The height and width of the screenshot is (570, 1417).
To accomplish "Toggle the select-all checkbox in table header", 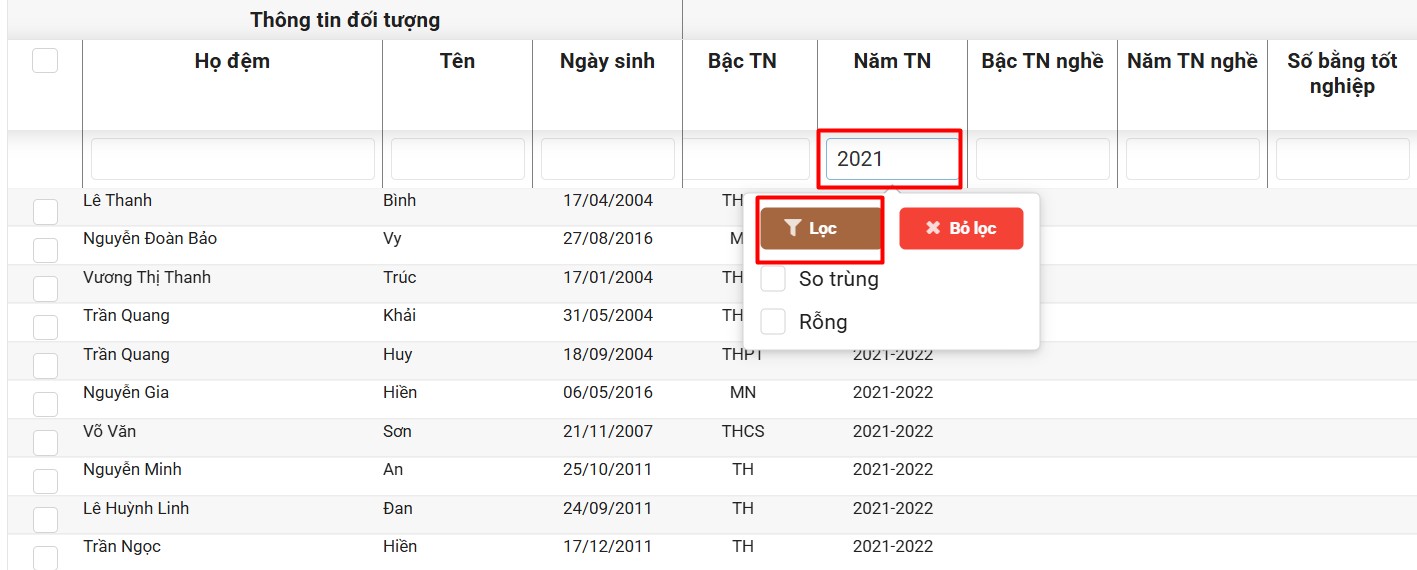I will coord(45,61).
